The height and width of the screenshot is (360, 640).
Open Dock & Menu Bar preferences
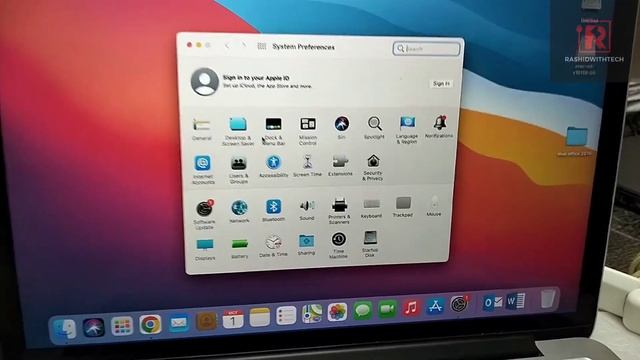click(x=273, y=124)
